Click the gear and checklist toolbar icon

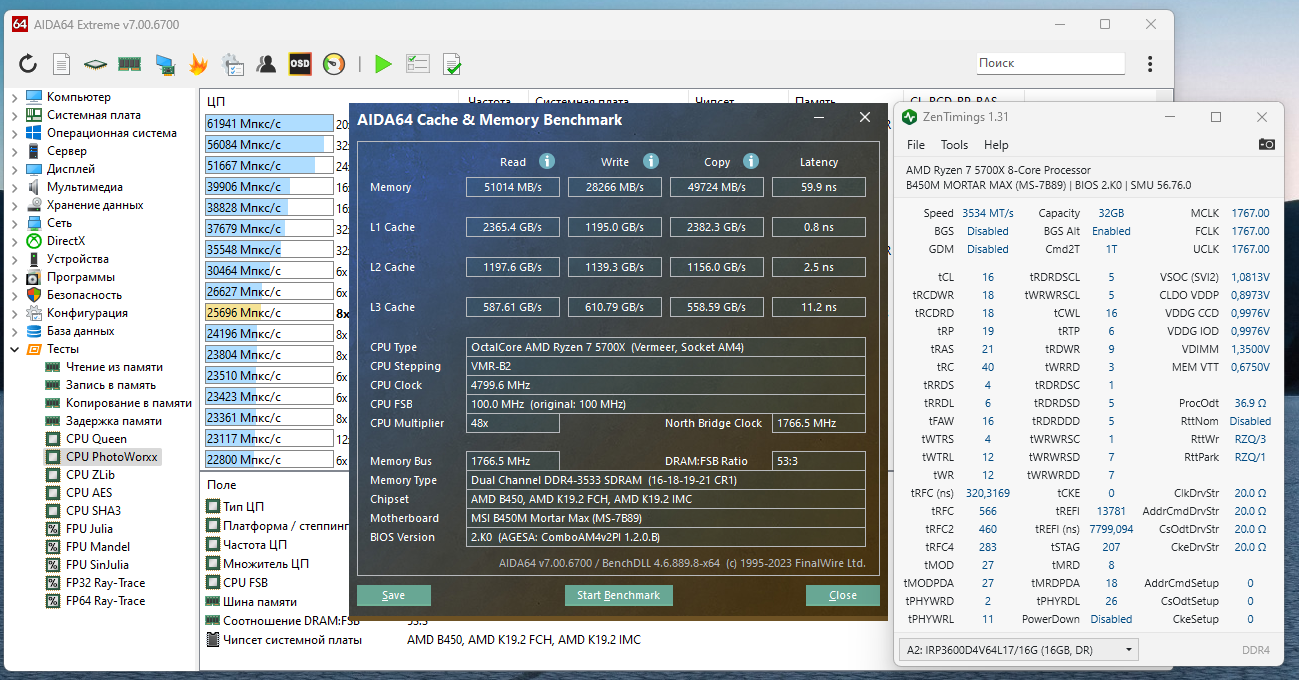pos(232,64)
